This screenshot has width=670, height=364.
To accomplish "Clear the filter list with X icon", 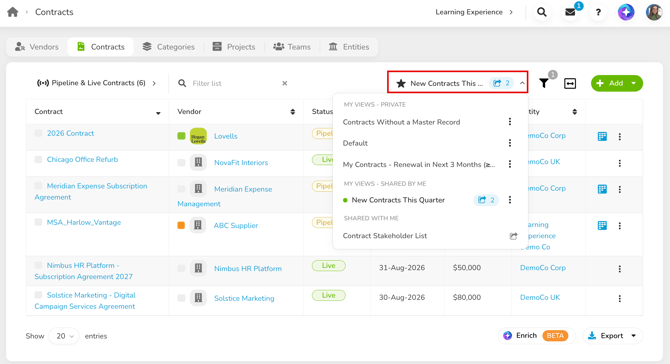I will 285,83.
